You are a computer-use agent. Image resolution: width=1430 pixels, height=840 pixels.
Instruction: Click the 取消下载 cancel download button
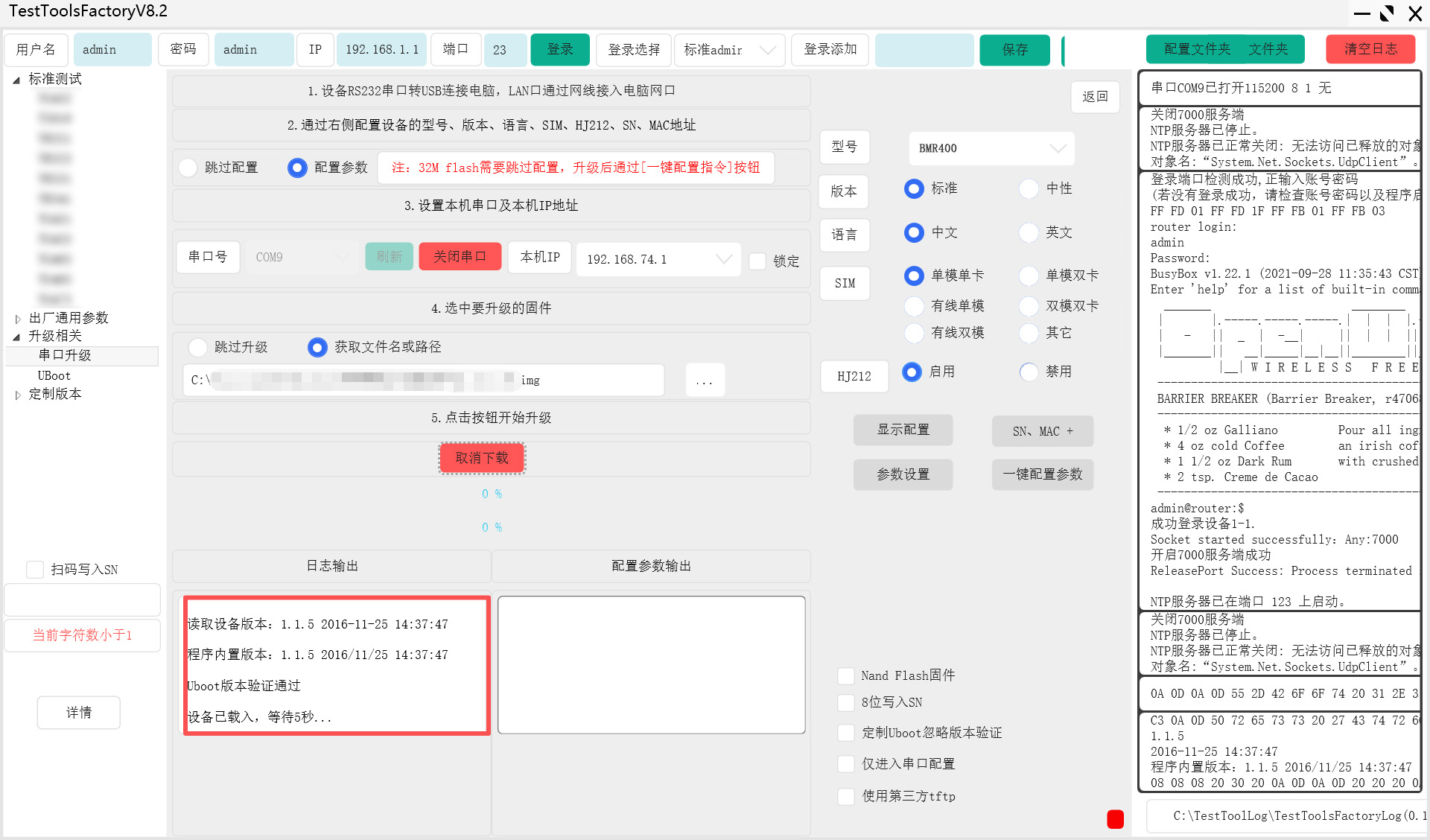[x=481, y=458]
